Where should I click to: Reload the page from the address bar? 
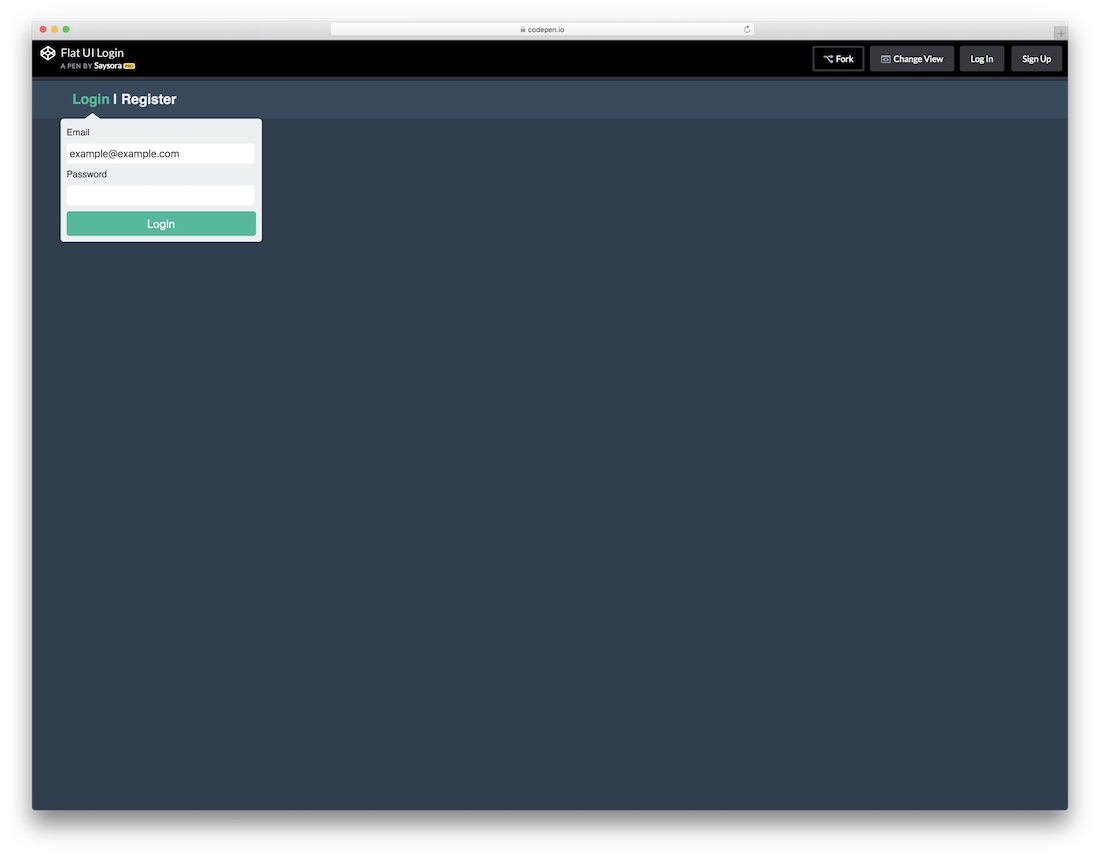[747, 30]
